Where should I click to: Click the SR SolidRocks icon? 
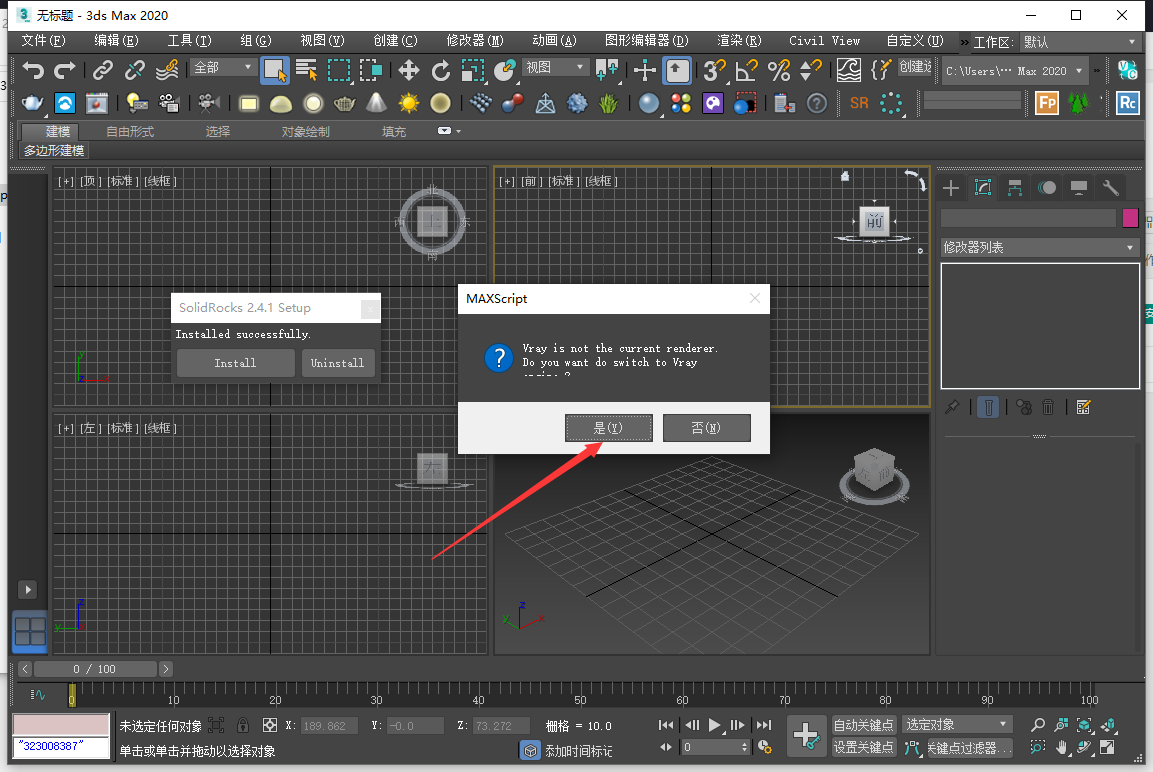pyautogui.click(x=859, y=103)
